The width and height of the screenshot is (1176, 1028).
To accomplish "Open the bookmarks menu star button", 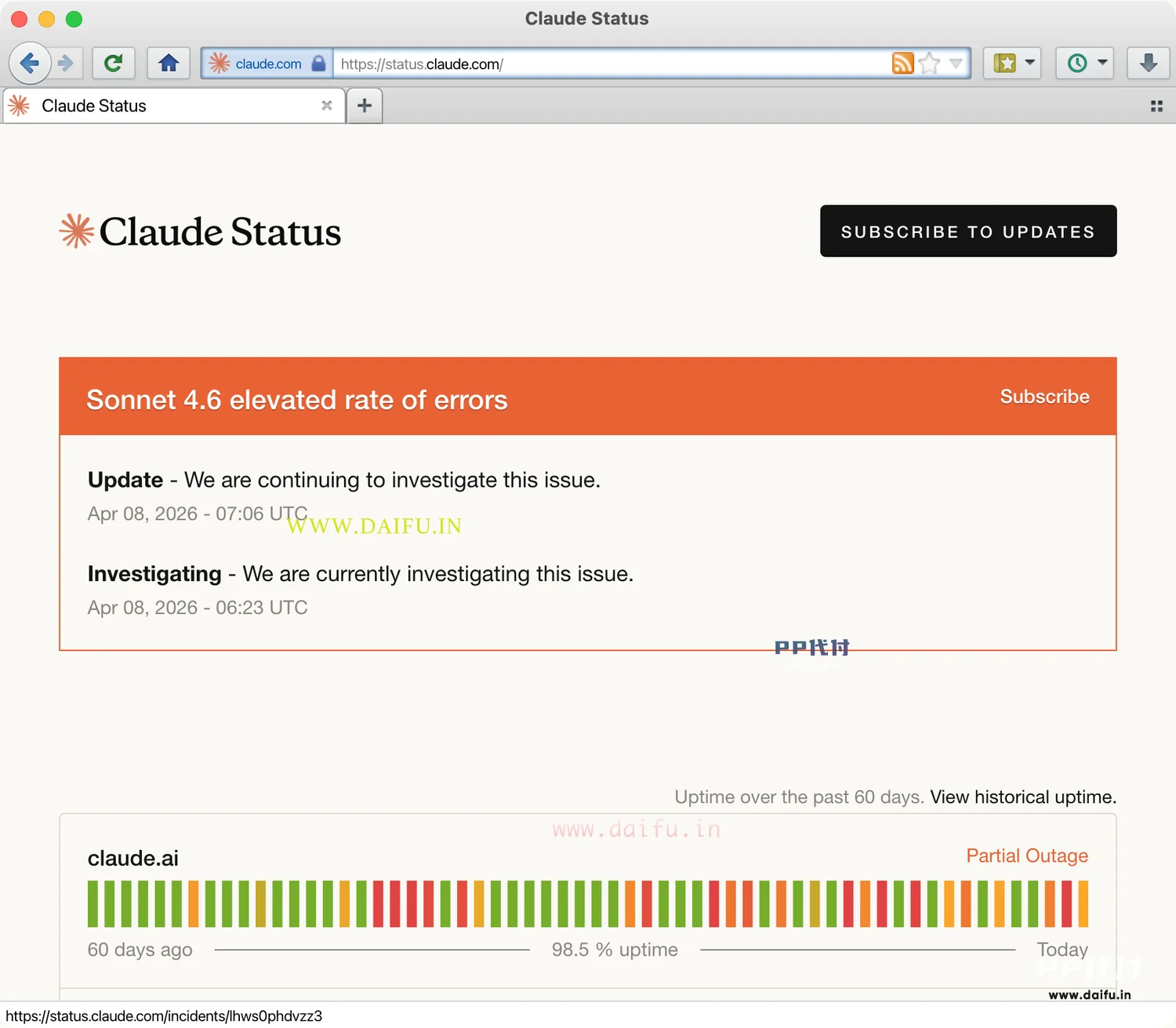I will click(1004, 63).
